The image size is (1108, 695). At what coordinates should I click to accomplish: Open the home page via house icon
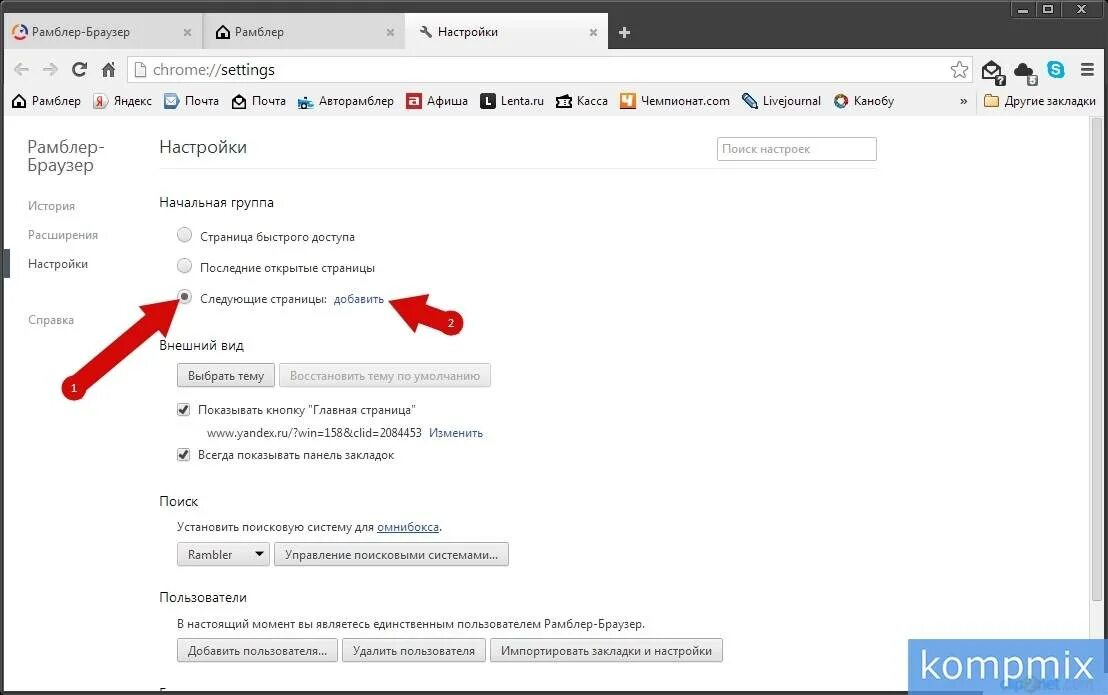click(x=108, y=69)
